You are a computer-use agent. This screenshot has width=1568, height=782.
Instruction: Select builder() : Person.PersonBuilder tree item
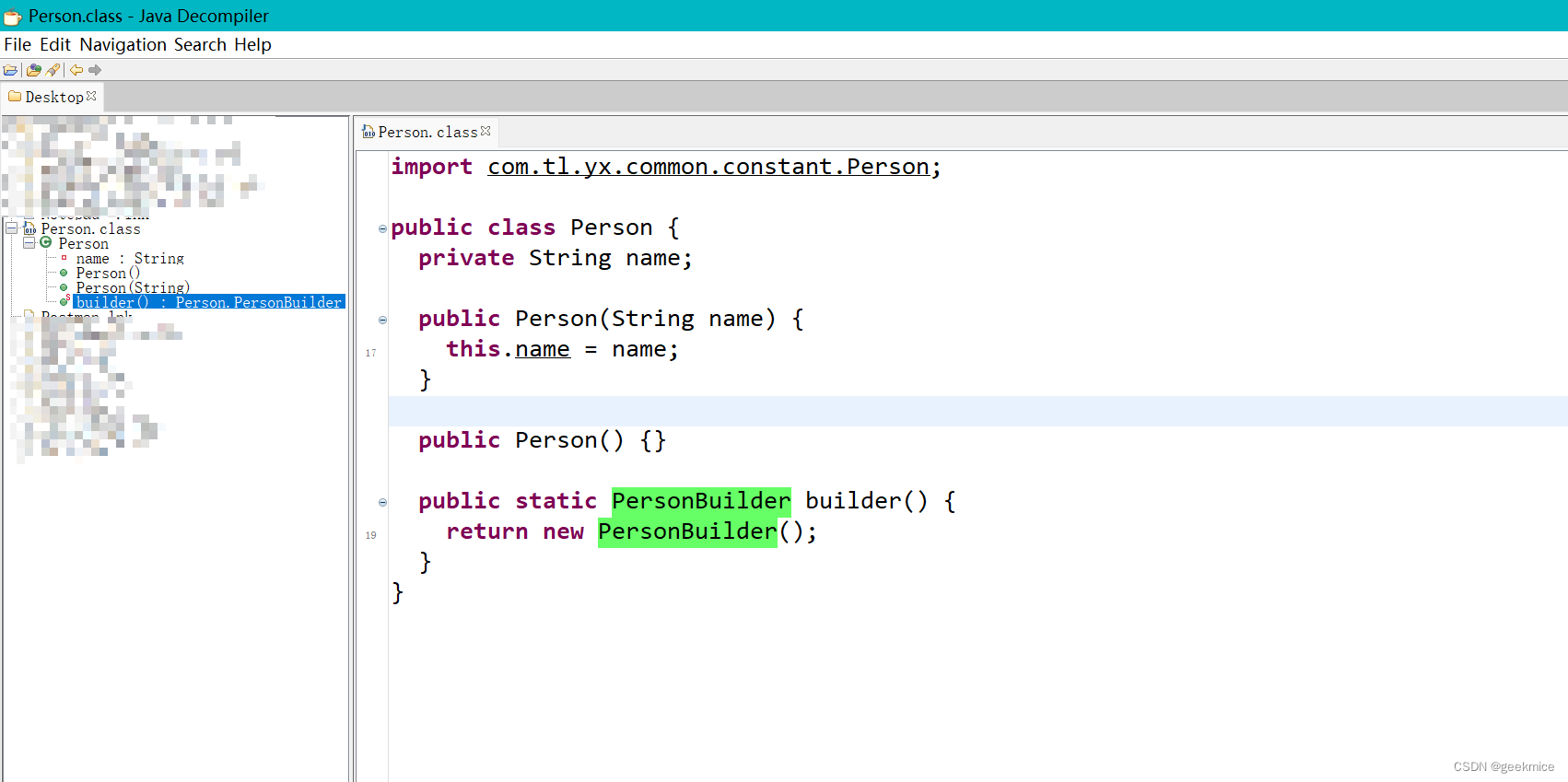(209, 302)
